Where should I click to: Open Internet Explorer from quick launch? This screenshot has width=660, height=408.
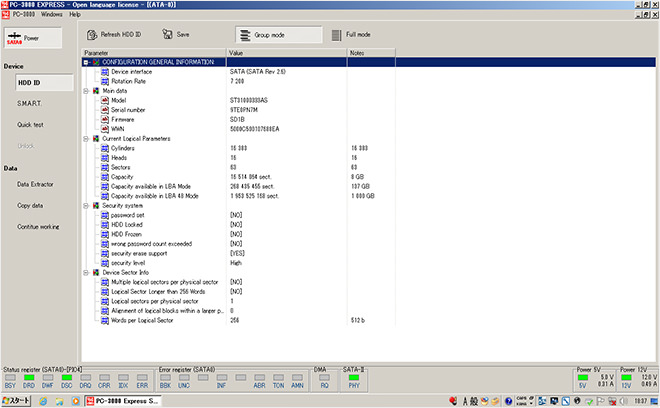[43, 401]
